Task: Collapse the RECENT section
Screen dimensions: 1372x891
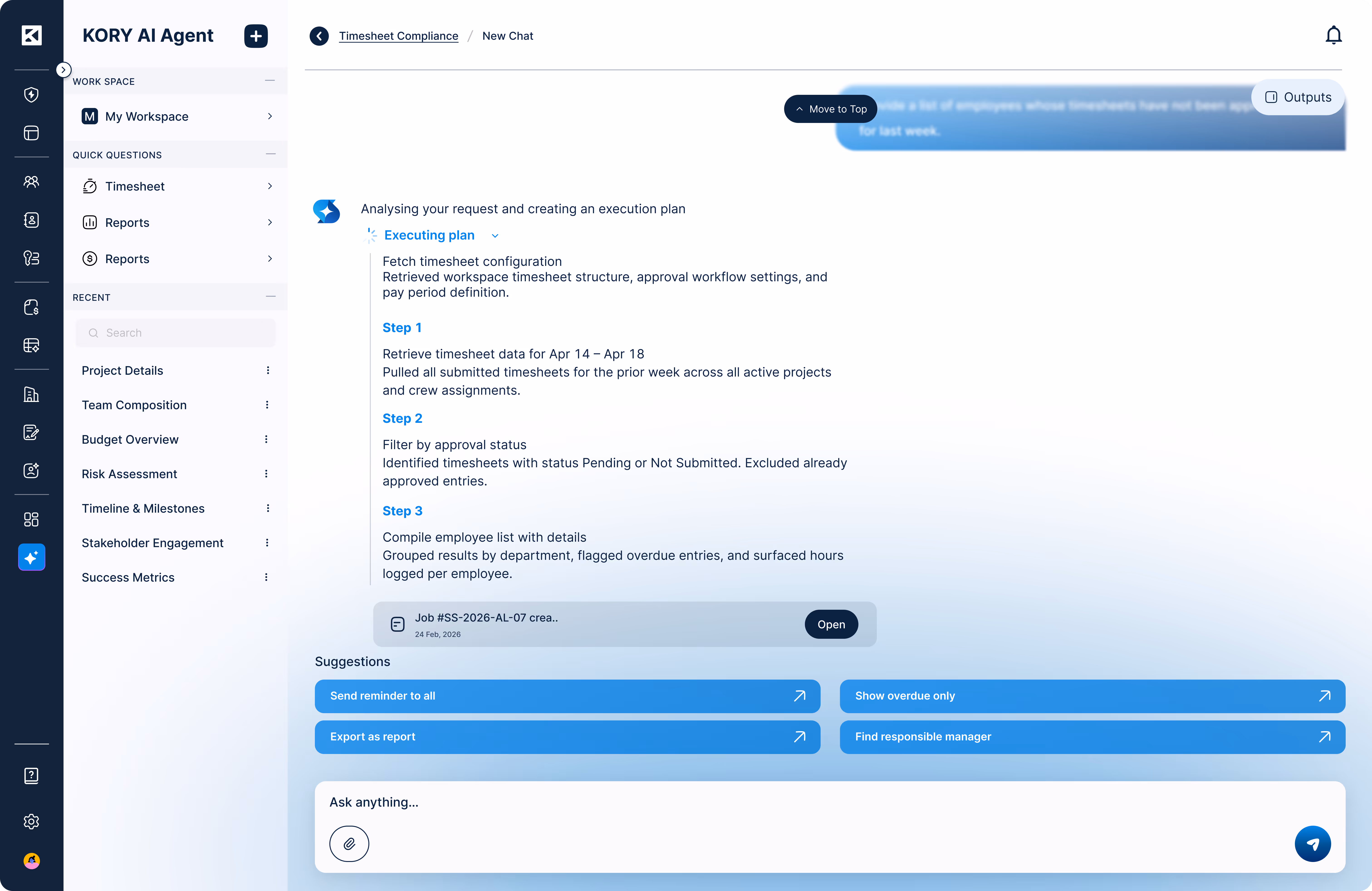Action: click(270, 297)
